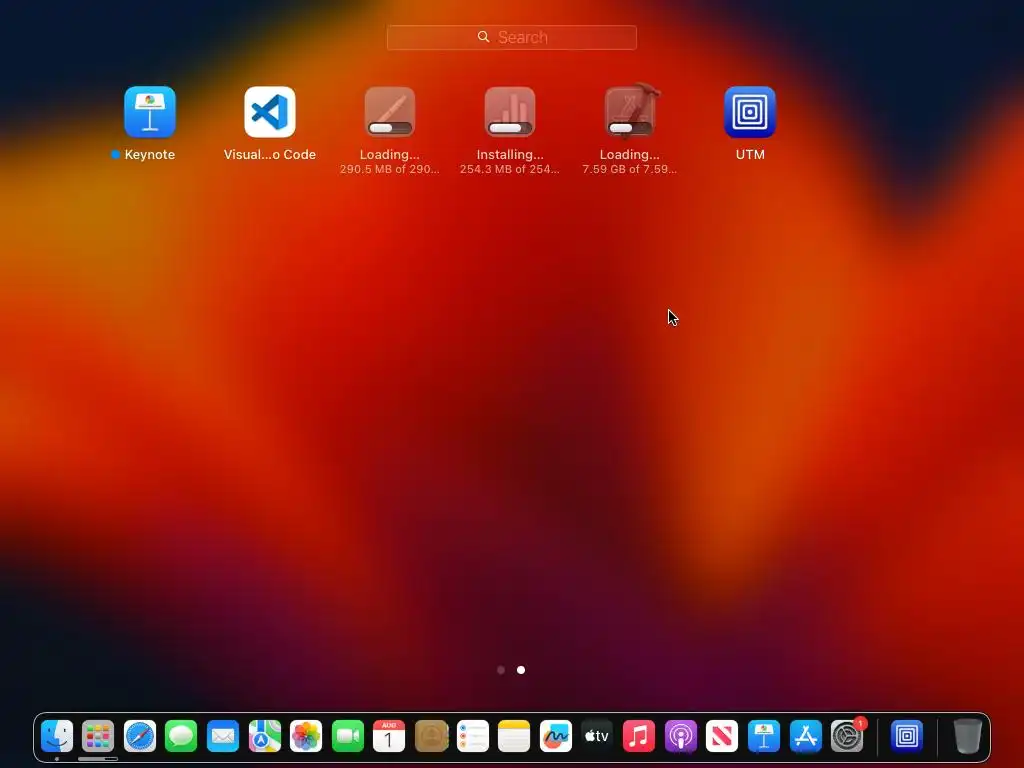The height and width of the screenshot is (768, 1024).
Task: Click the "254.3 MB of 254..." text
Action: coord(510,169)
